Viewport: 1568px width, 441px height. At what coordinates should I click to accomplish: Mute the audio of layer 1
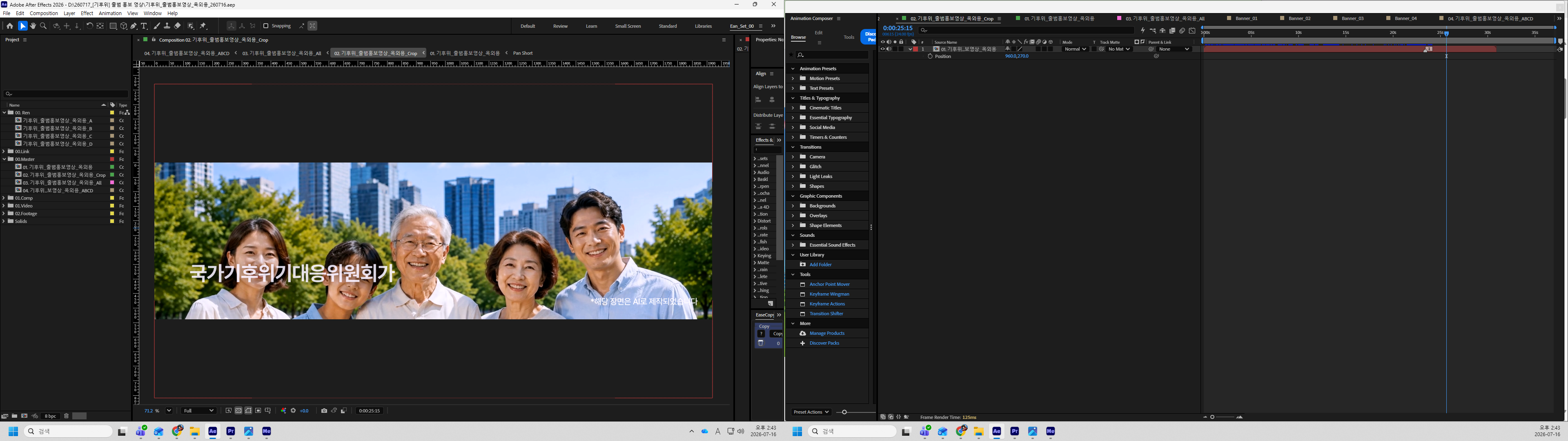(889, 49)
